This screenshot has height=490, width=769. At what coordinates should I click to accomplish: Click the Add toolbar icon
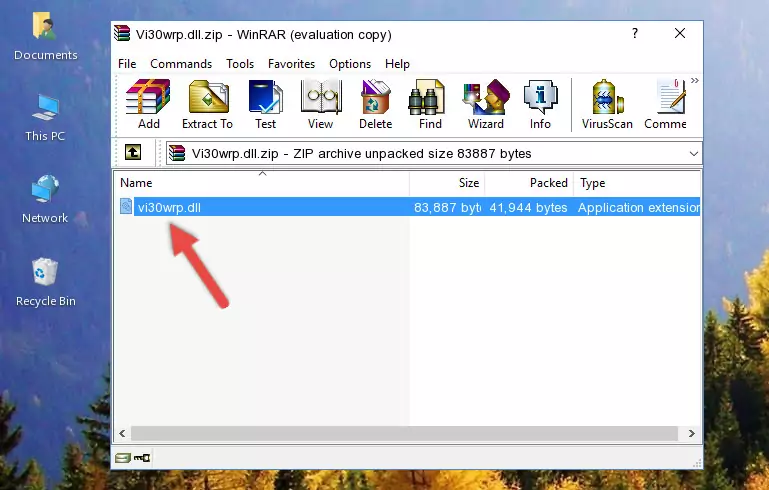pyautogui.click(x=148, y=104)
